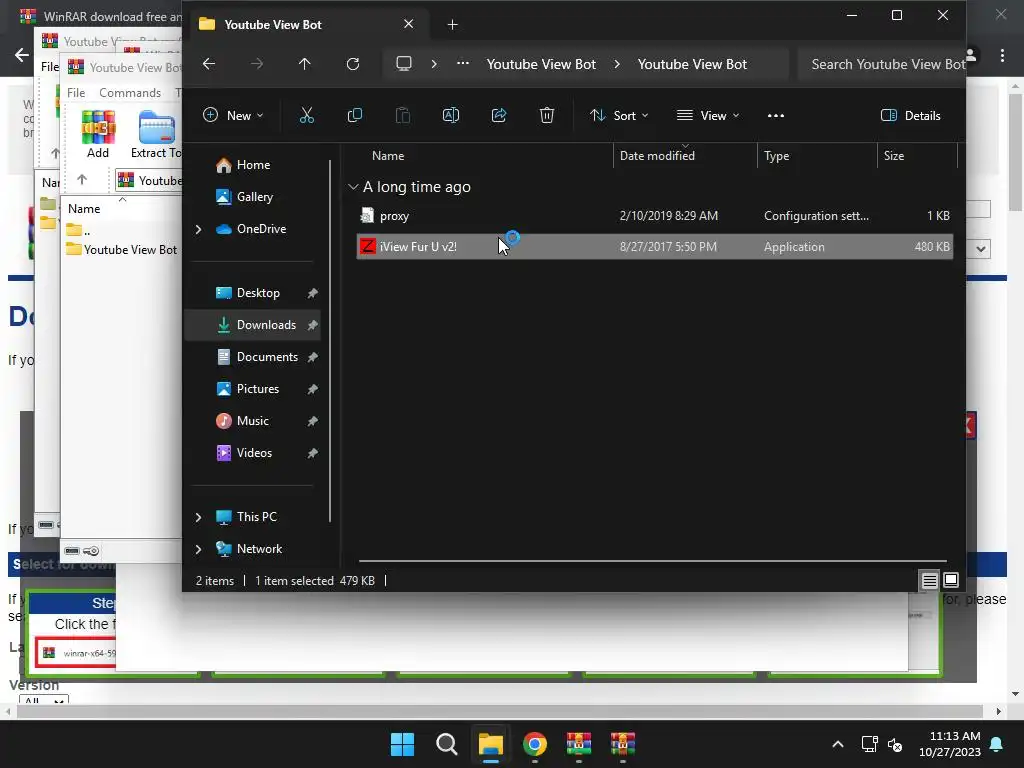Select Youtube View Bot folder in WinRAR list
The width and height of the screenshot is (1024, 768).
[x=121, y=249]
